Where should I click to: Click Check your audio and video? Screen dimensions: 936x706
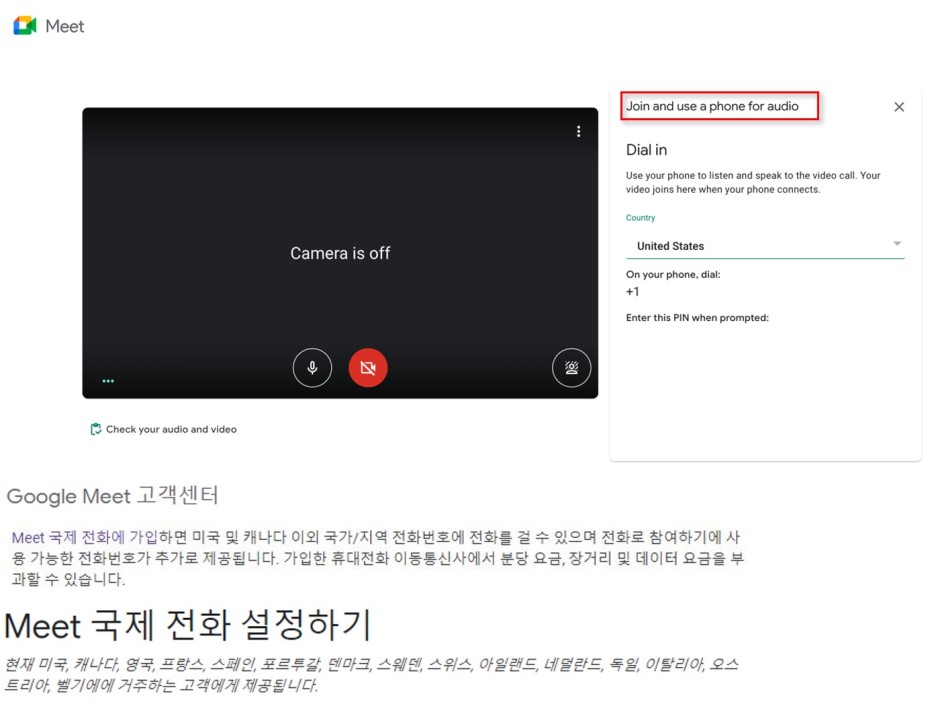pyautogui.click(x=164, y=429)
